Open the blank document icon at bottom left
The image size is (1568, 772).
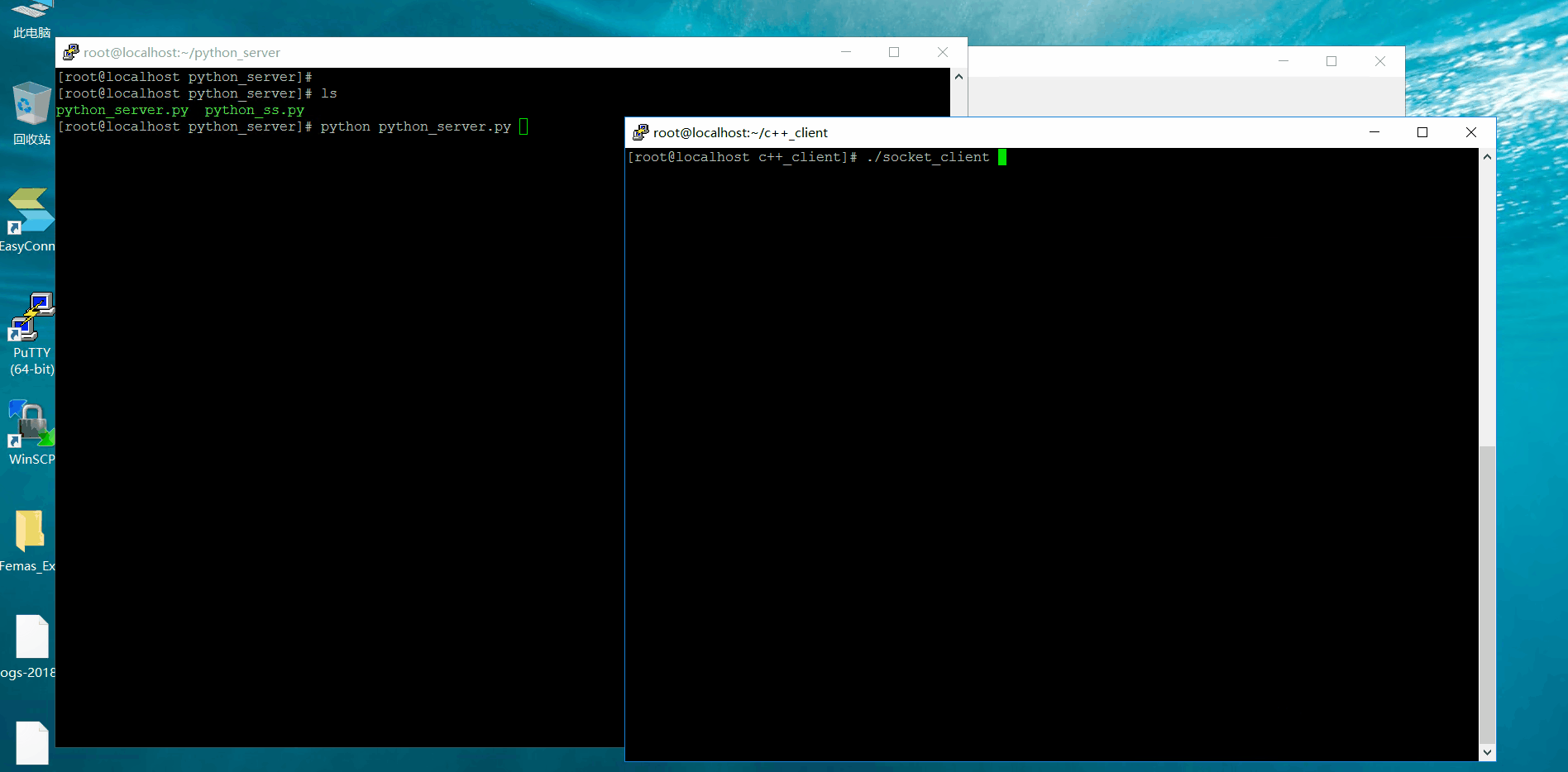click(x=31, y=741)
